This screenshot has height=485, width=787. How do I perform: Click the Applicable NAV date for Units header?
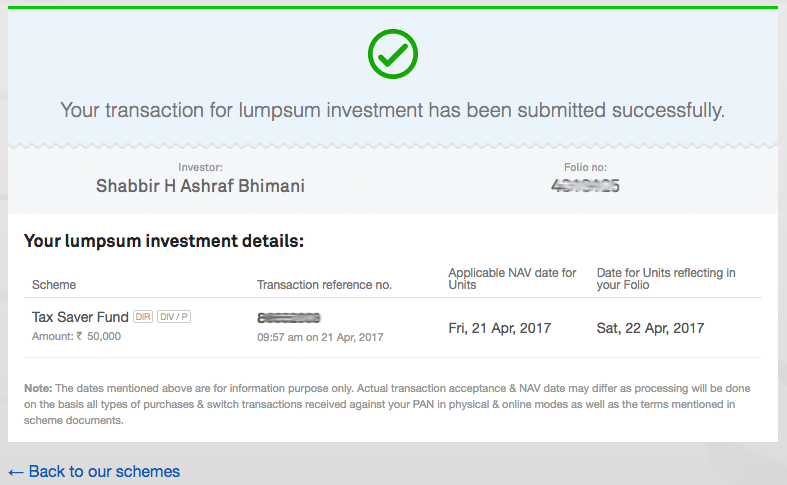(x=512, y=279)
